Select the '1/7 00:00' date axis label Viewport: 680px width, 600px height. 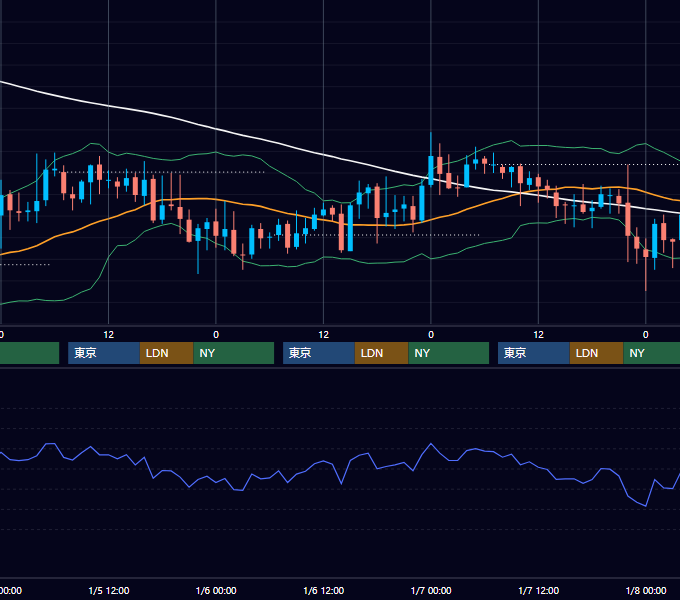point(431,590)
